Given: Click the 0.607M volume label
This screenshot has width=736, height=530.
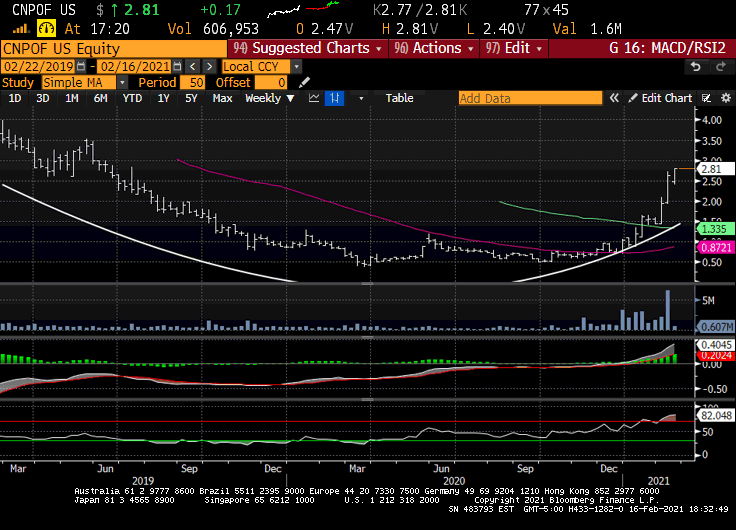Looking at the screenshot, I should click(x=715, y=326).
